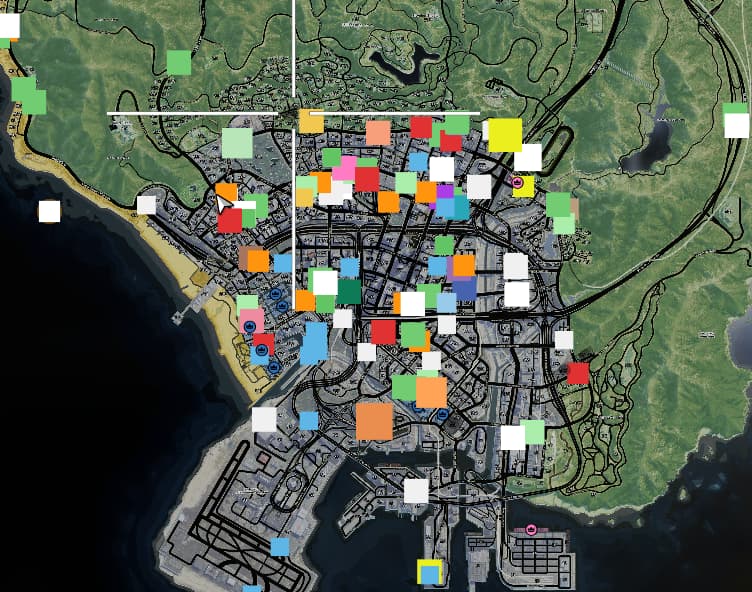Click upper blue crown of the stacked pair
Screen dimensions: 752x592
275,294
